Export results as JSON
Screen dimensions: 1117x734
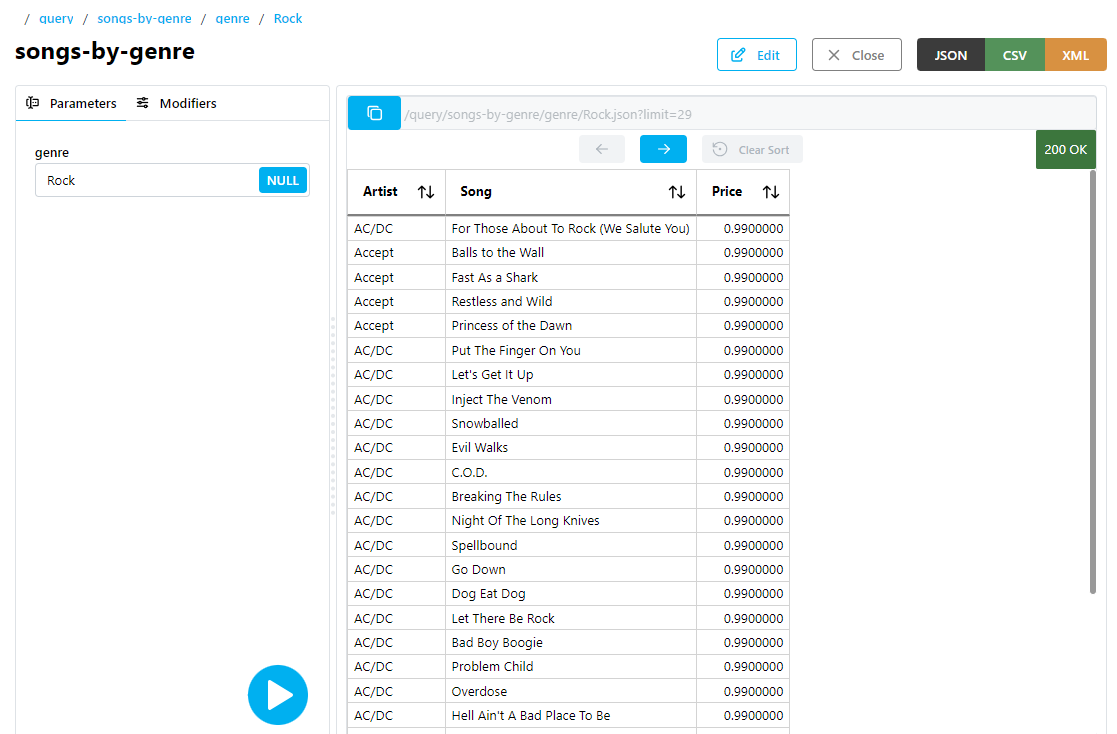pos(951,55)
